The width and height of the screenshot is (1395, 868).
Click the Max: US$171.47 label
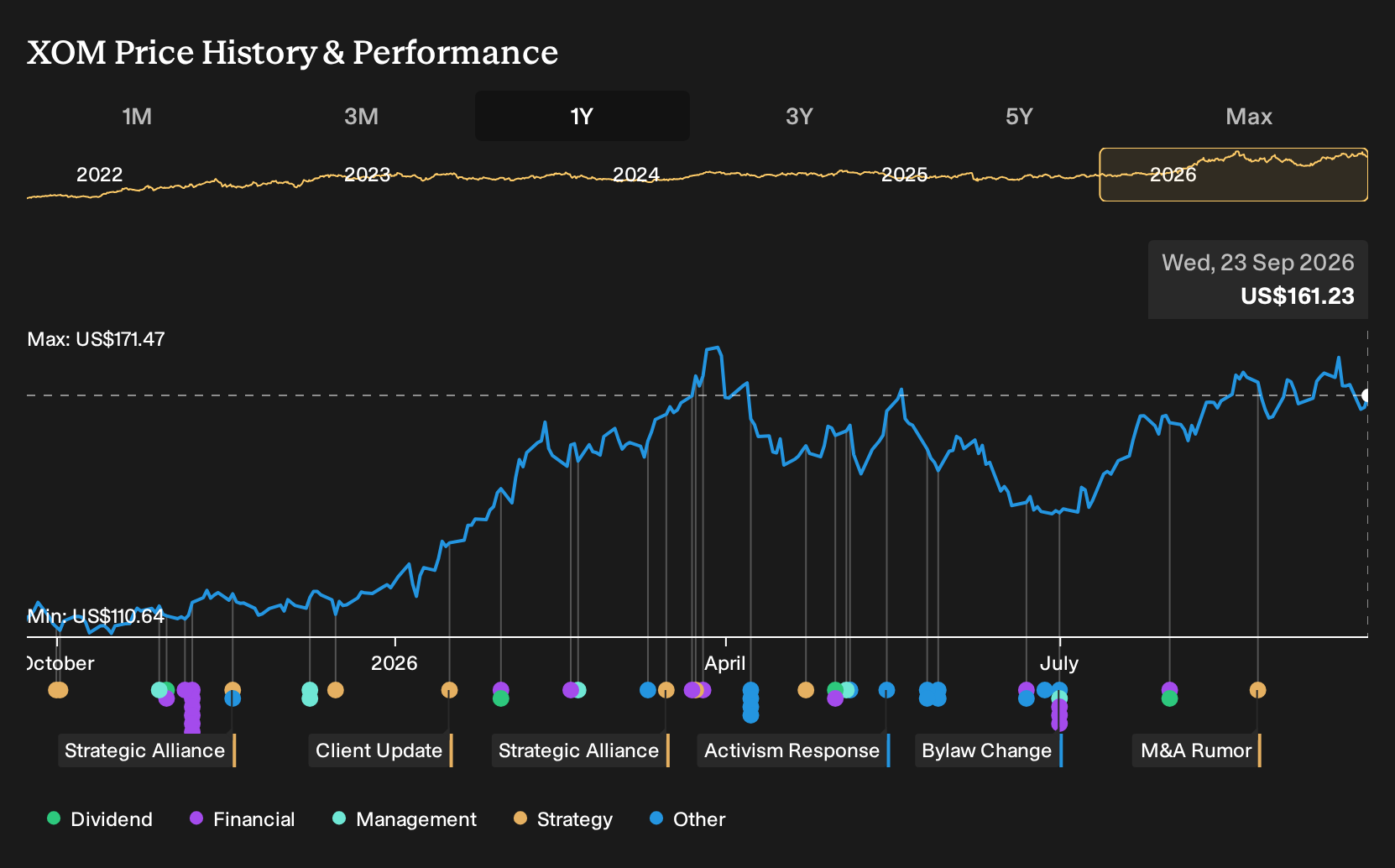[96, 339]
